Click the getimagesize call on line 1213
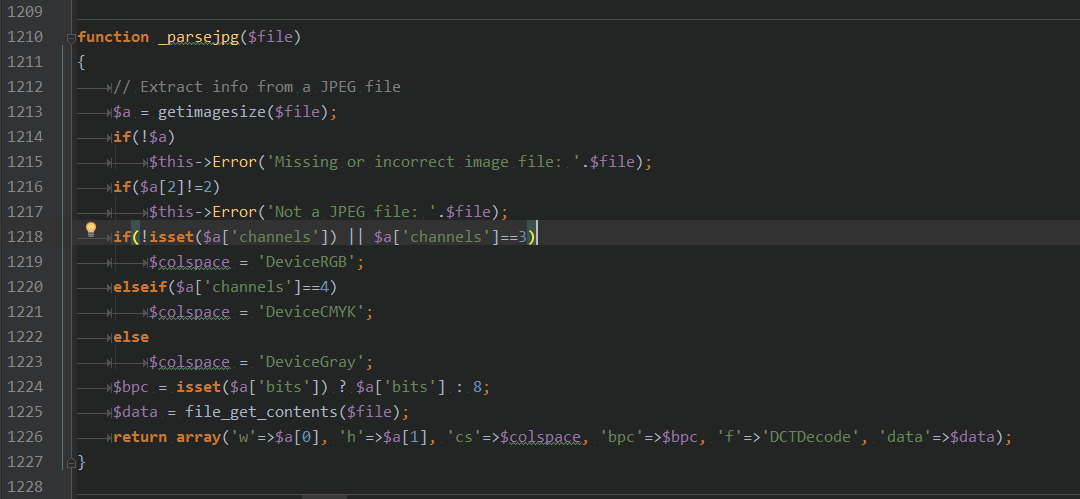 click(211, 112)
